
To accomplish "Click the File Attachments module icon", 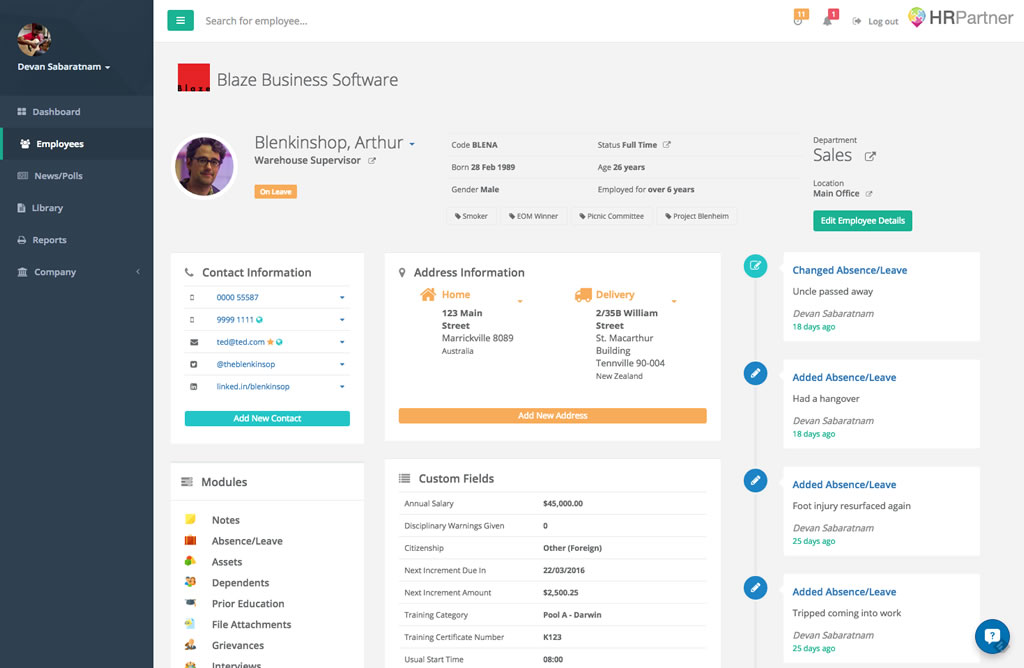I will click(190, 624).
